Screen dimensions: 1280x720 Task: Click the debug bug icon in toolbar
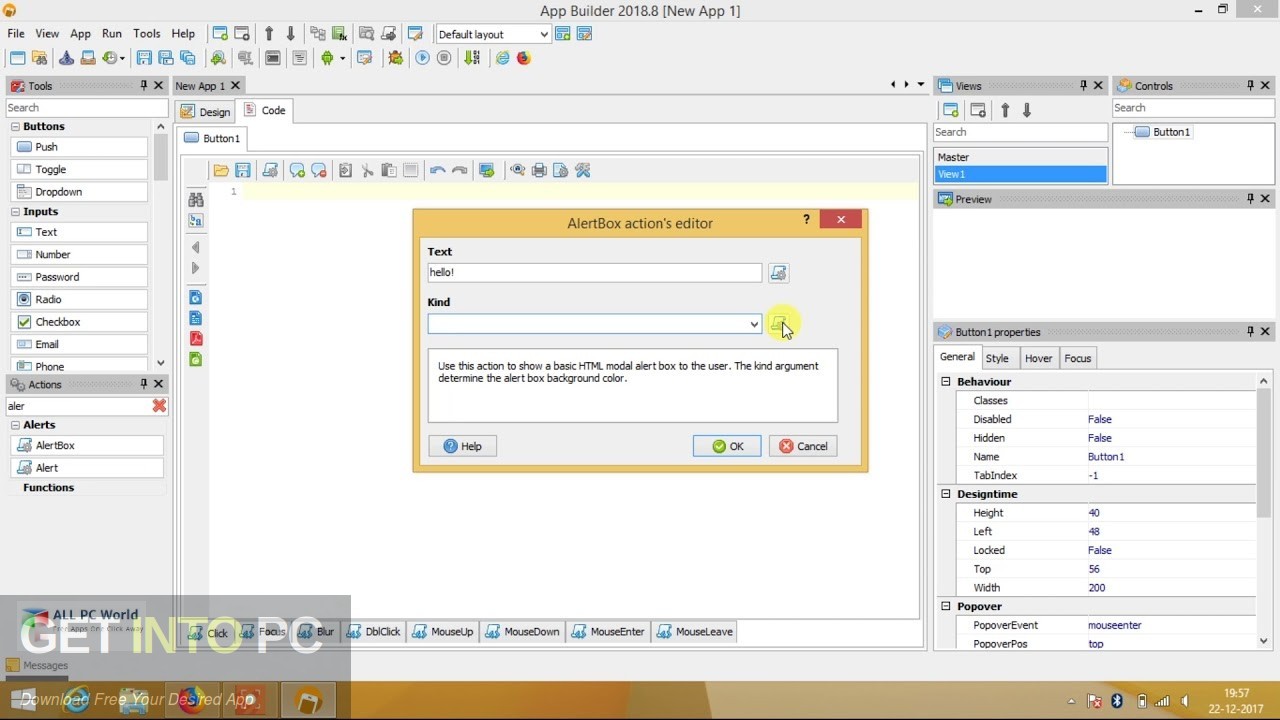pyautogui.click(x=396, y=58)
